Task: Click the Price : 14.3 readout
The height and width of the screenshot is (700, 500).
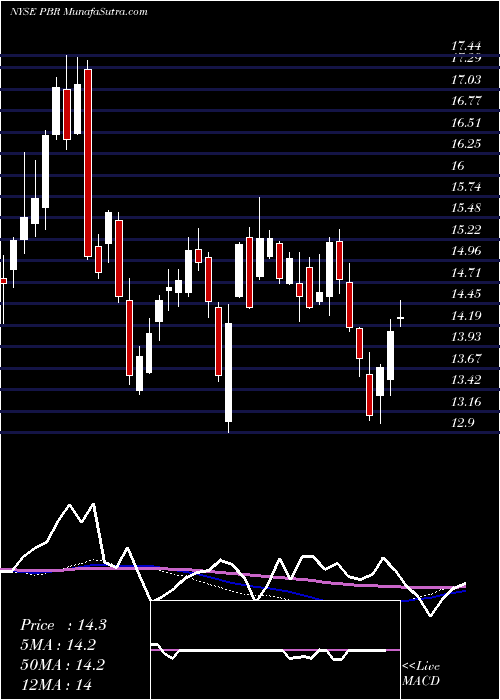Action: point(63,625)
